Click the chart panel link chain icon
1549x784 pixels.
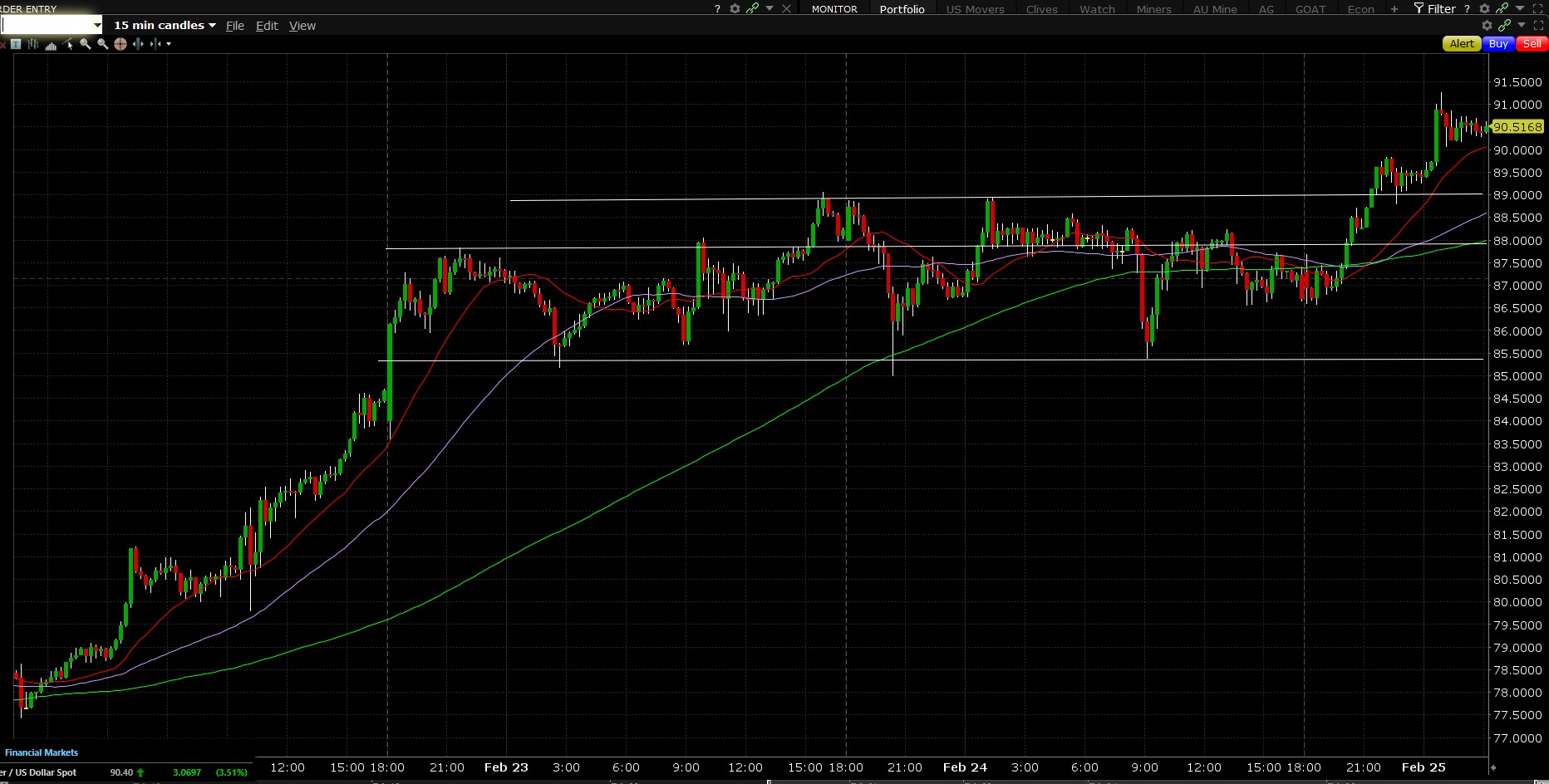[1505, 26]
